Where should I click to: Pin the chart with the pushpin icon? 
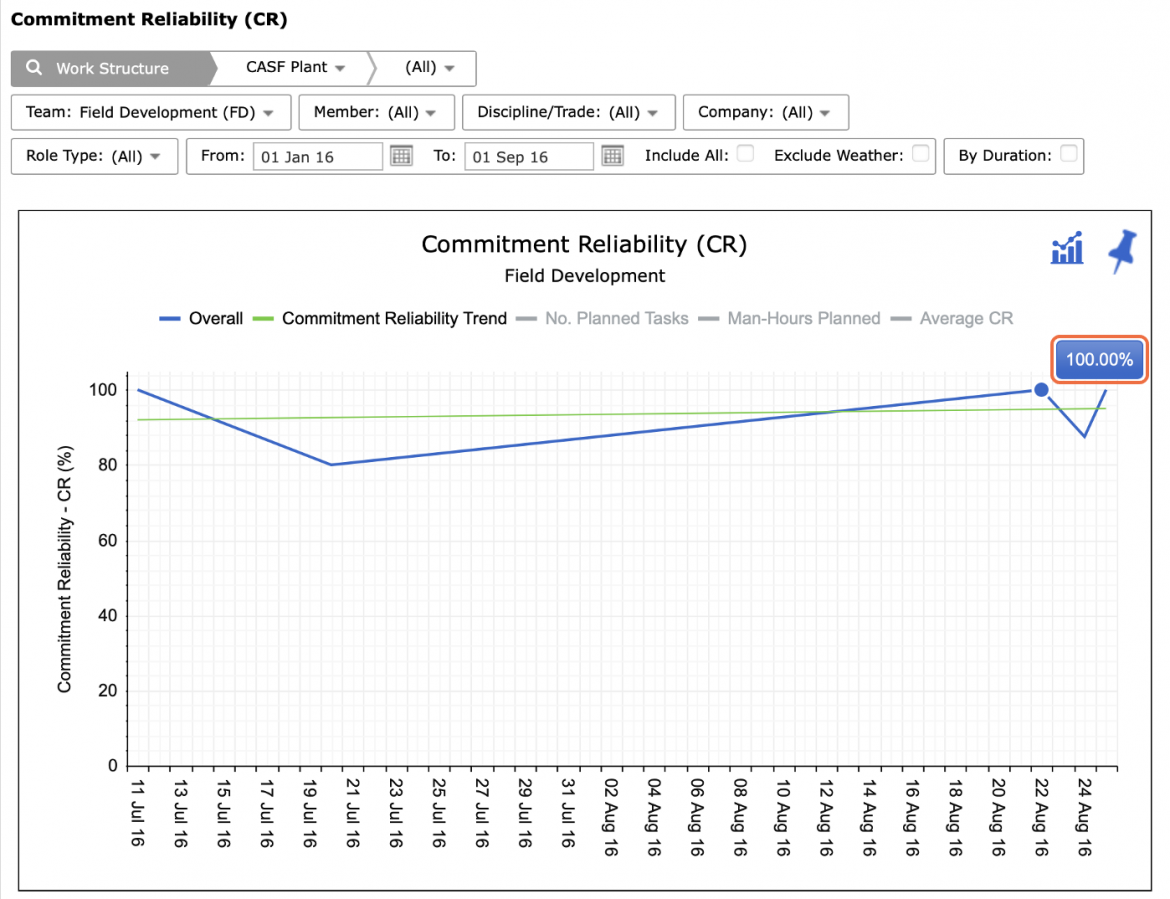(1122, 251)
